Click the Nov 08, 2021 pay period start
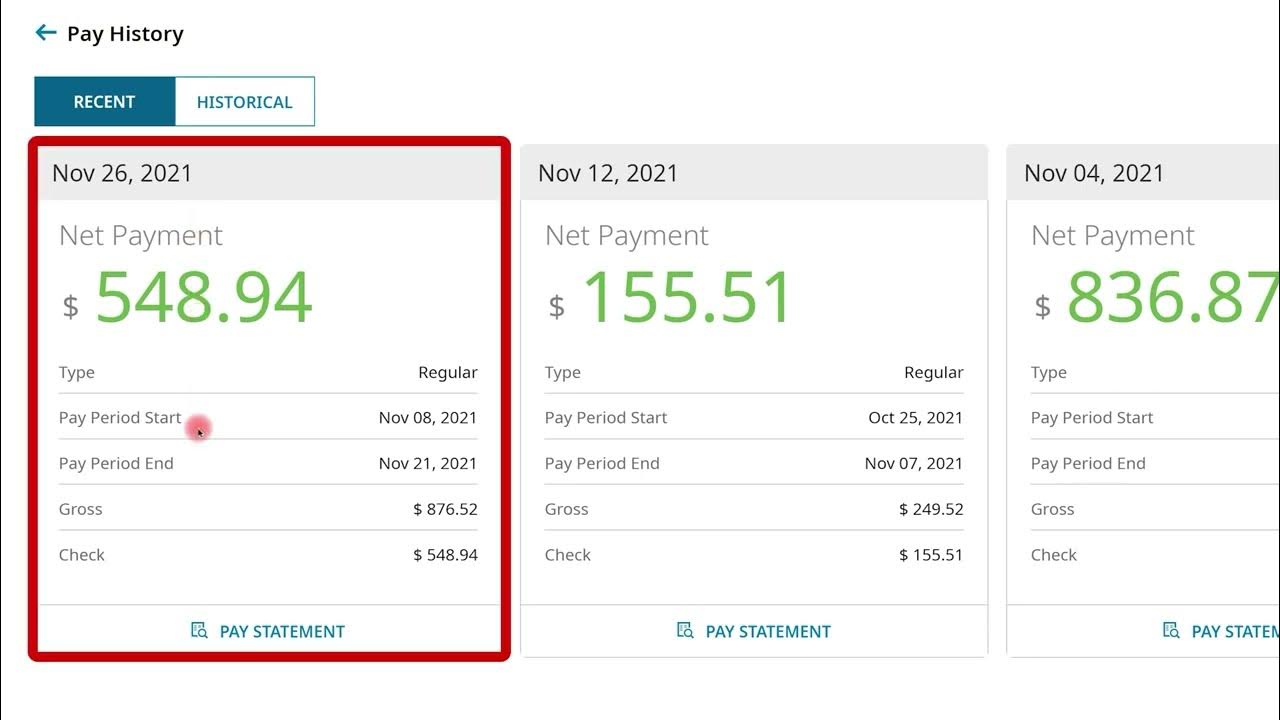This screenshot has width=1280, height=720. [428, 418]
